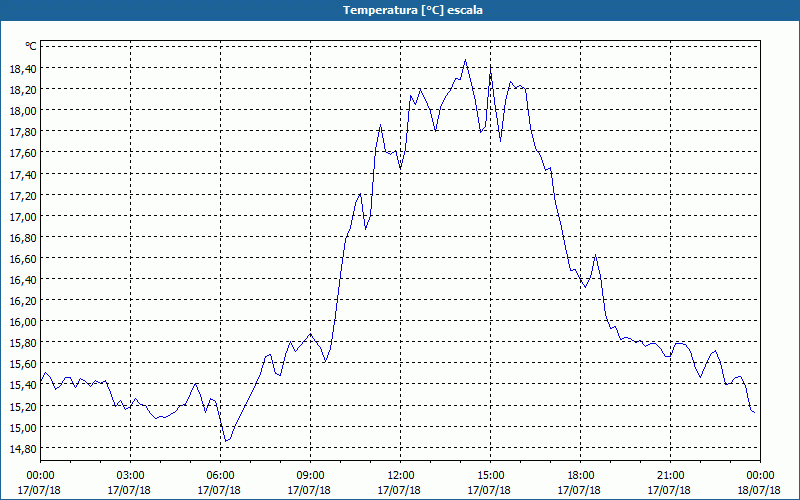The height and width of the screenshot is (500, 800).
Task: Click the 16,20 y-axis value
Action: click(23, 300)
